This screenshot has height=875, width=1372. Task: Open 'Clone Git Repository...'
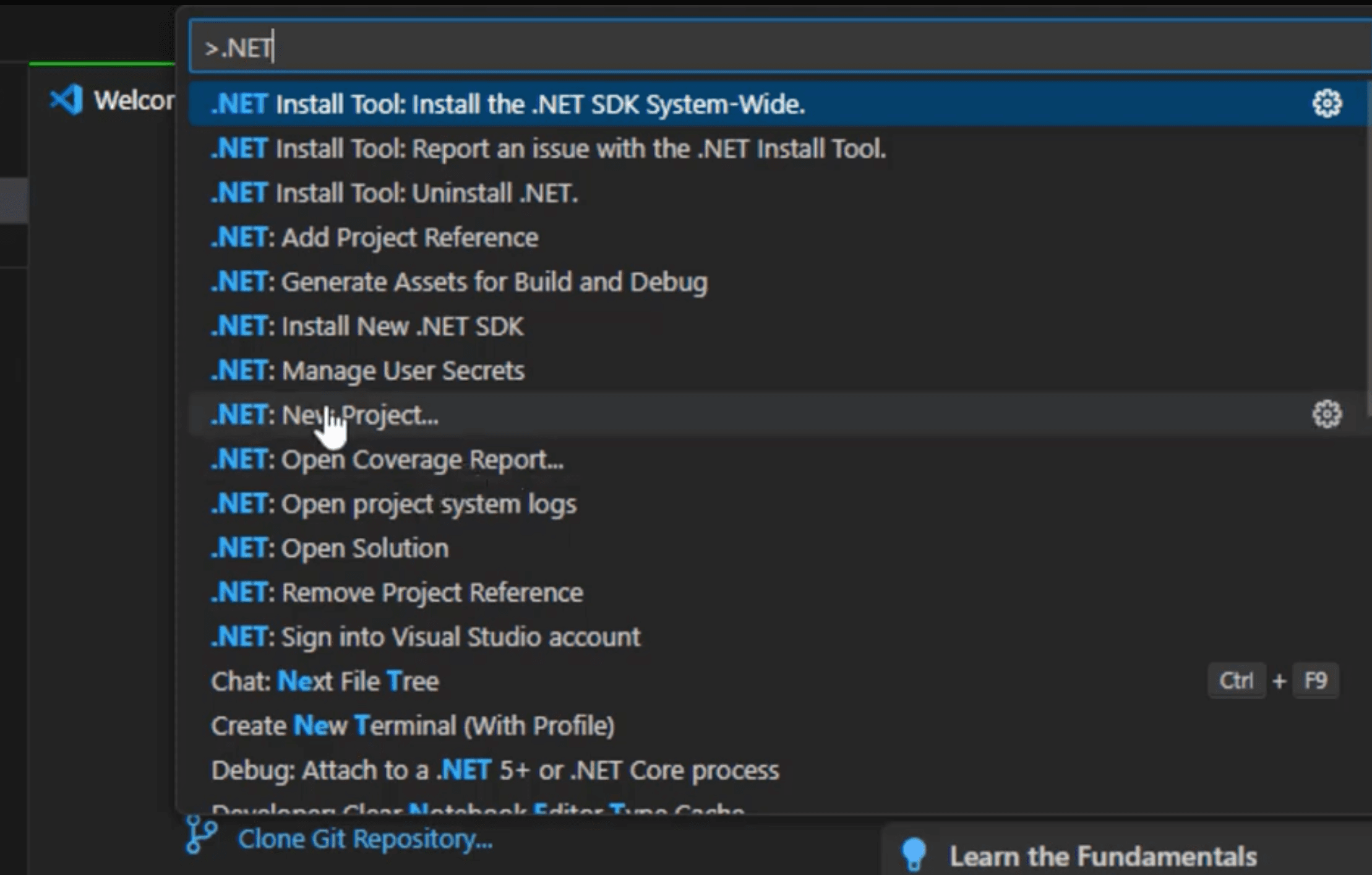(x=366, y=838)
